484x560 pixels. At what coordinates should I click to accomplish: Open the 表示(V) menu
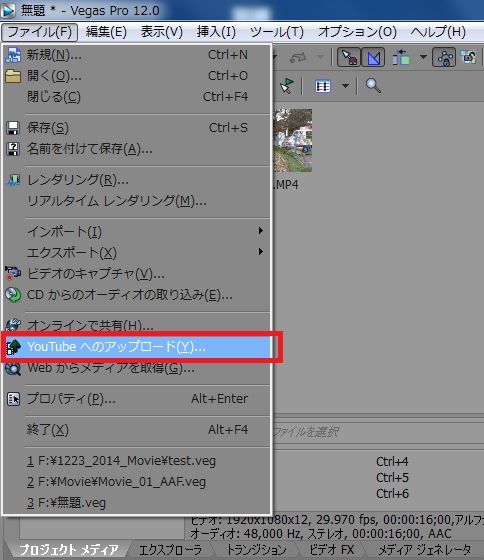pyautogui.click(x=161, y=32)
